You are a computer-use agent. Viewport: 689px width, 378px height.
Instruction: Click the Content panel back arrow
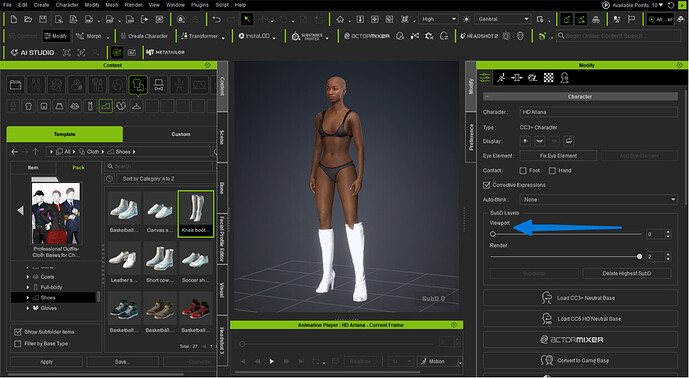15,152
